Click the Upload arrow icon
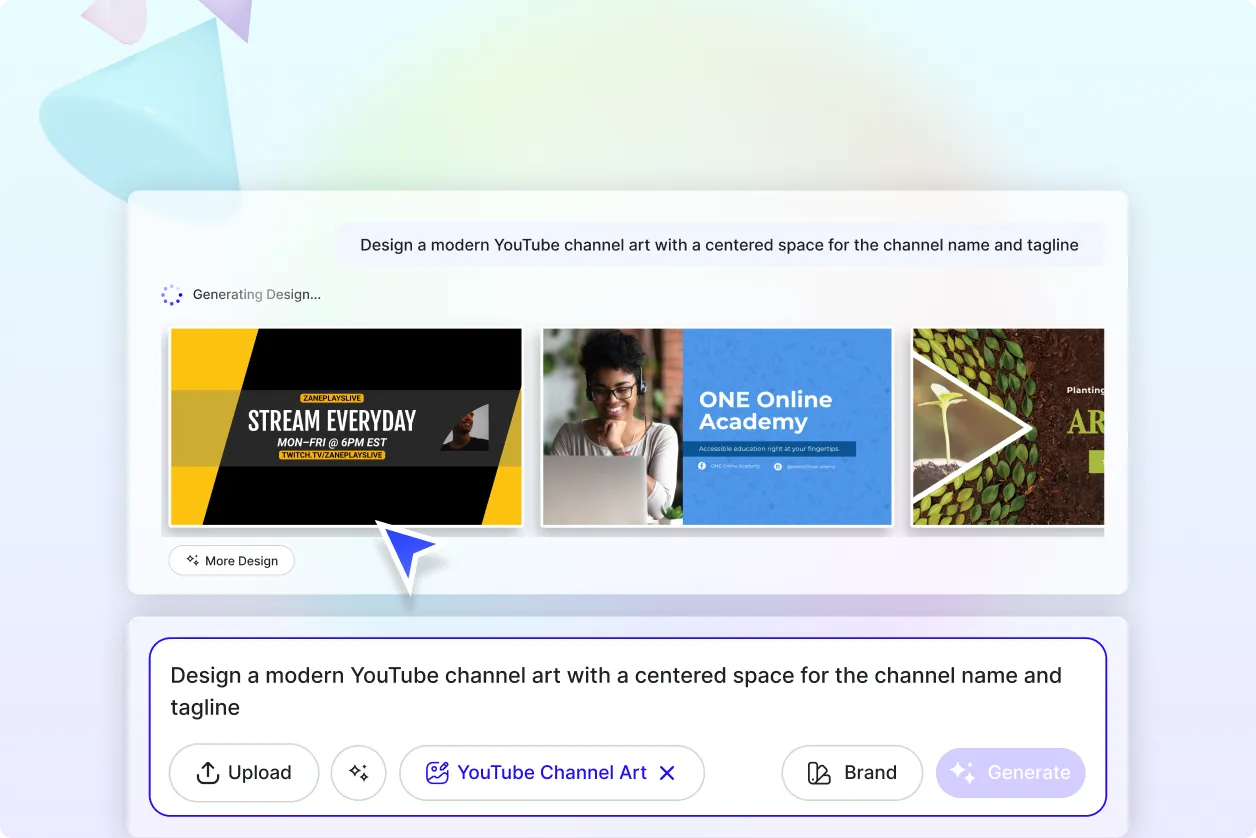 coord(206,772)
